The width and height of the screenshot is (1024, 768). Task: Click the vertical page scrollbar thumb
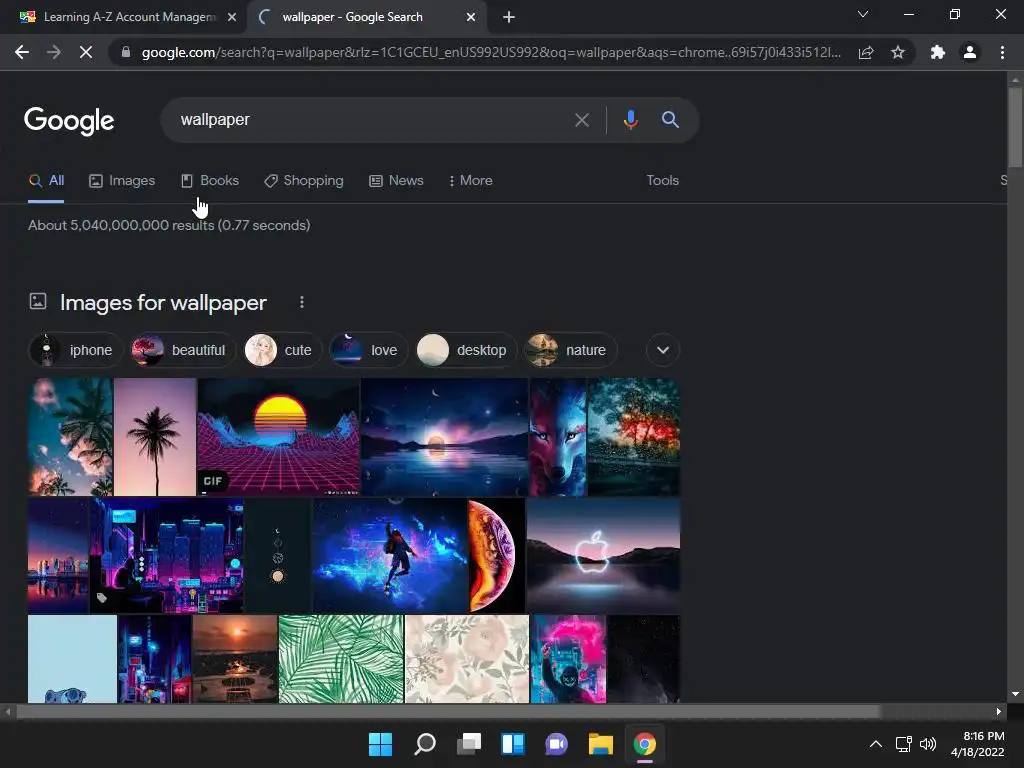point(1015,127)
